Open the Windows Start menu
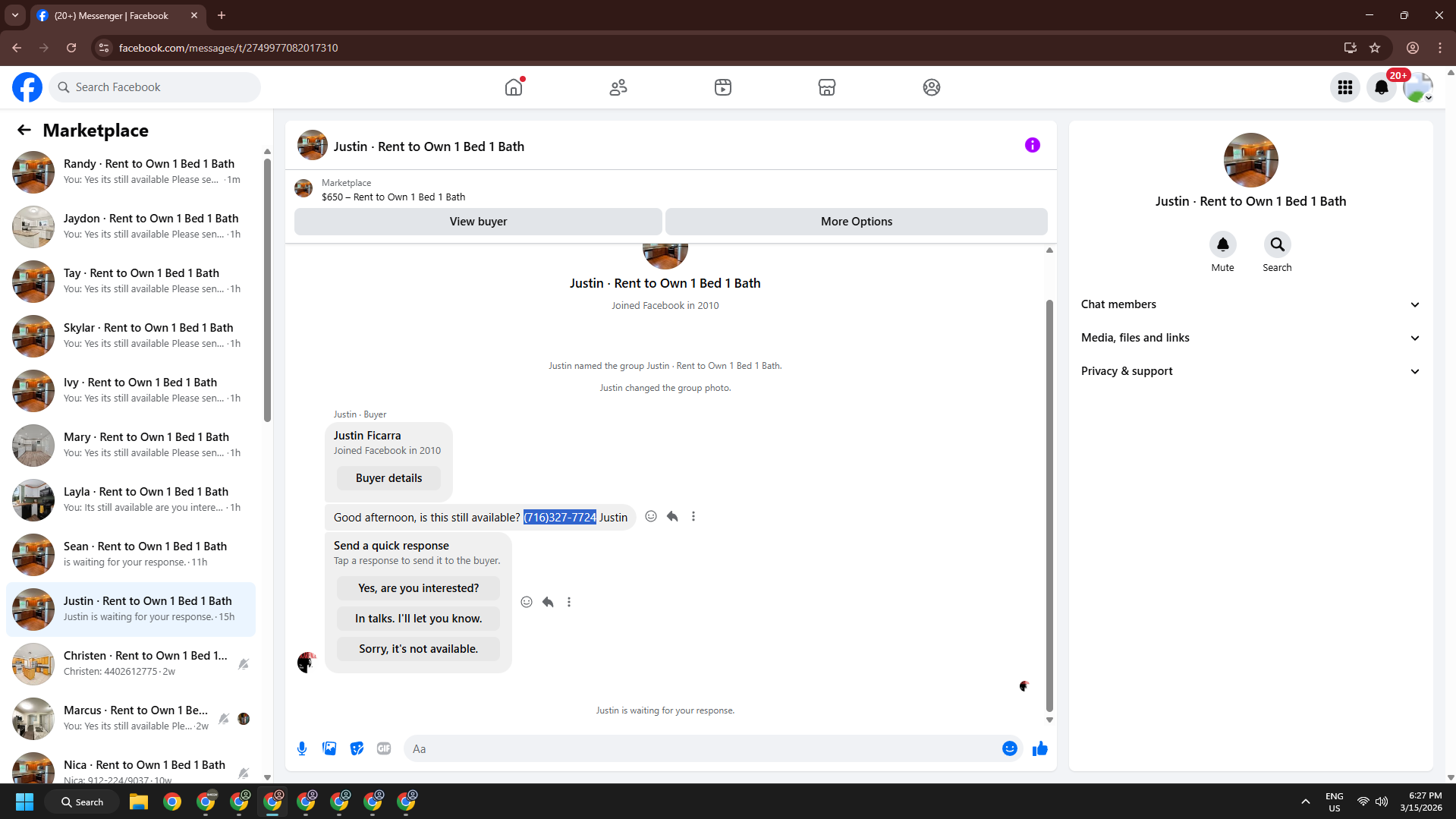 click(x=24, y=802)
